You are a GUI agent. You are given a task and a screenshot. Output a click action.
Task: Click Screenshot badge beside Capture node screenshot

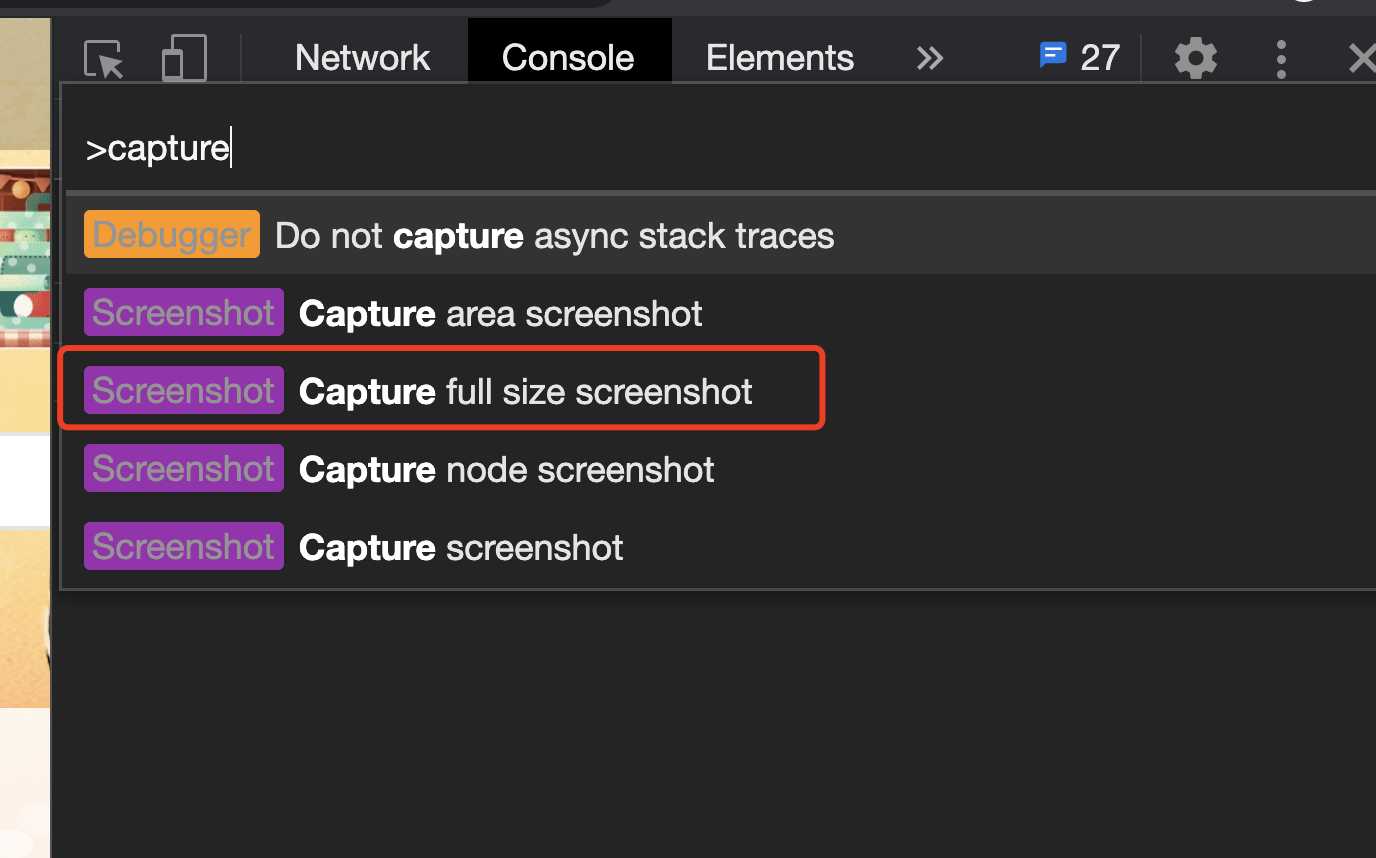[x=184, y=468]
